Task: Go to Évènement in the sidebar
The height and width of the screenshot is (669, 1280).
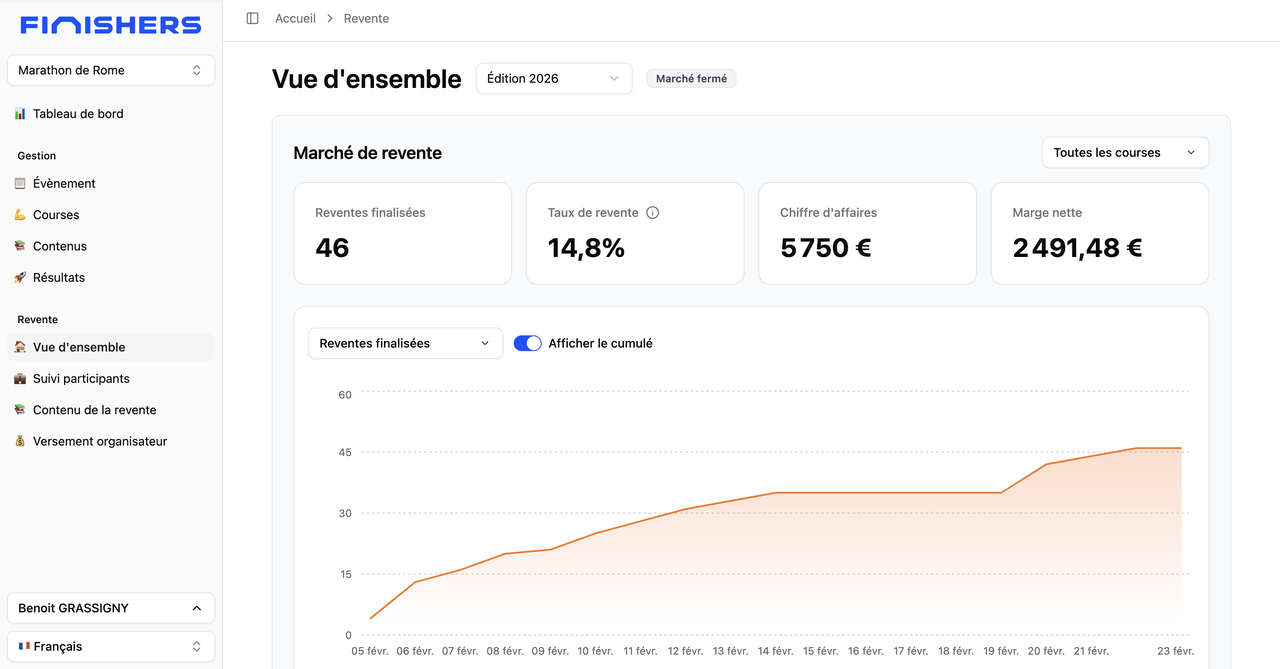Action: pyautogui.click(x=64, y=184)
